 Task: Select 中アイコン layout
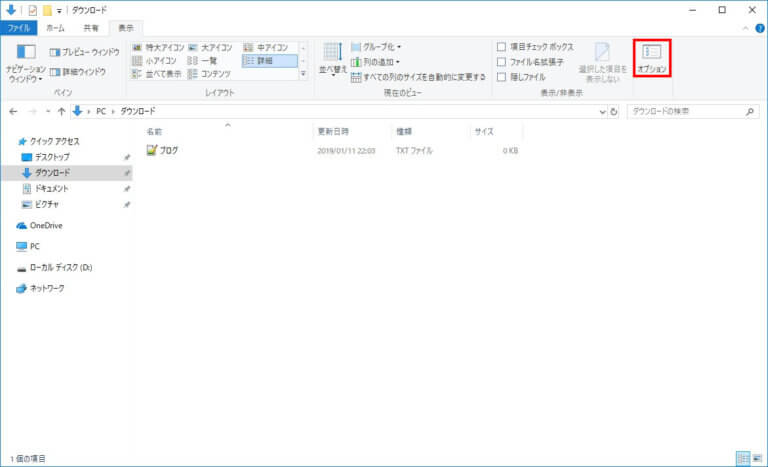[x=266, y=48]
